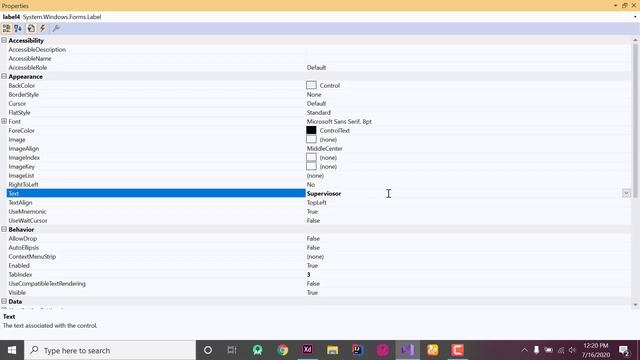640x360 pixels.
Task: Open Properties window options dropdown arrow
Action: pyautogui.click(x=616, y=6)
